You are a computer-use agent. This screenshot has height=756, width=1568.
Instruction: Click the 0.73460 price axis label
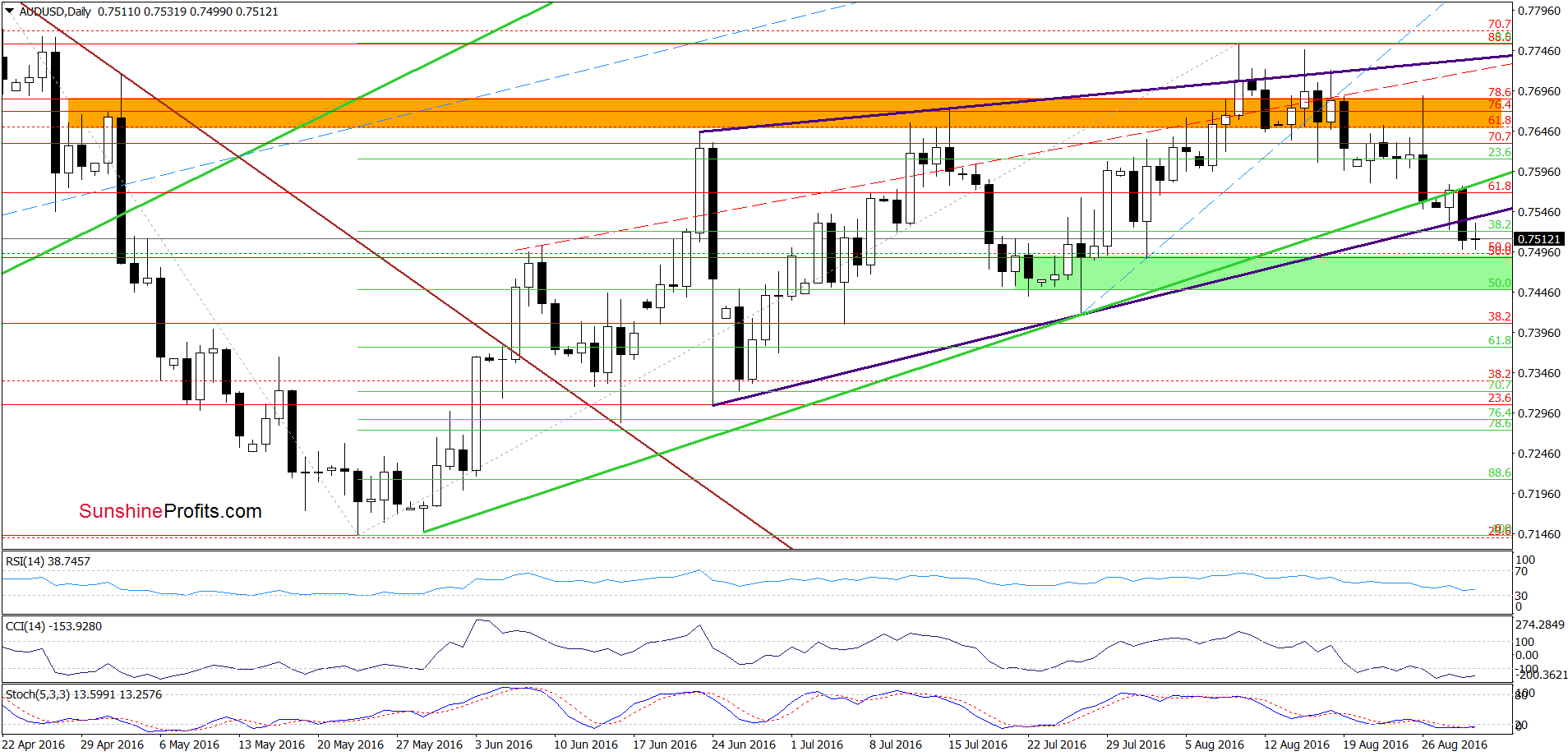click(1538, 373)
